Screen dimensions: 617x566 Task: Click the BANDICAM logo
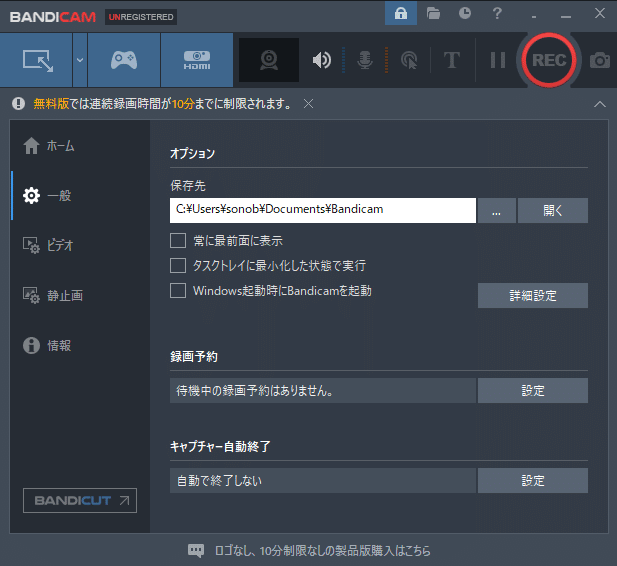(x=53, y=17)
